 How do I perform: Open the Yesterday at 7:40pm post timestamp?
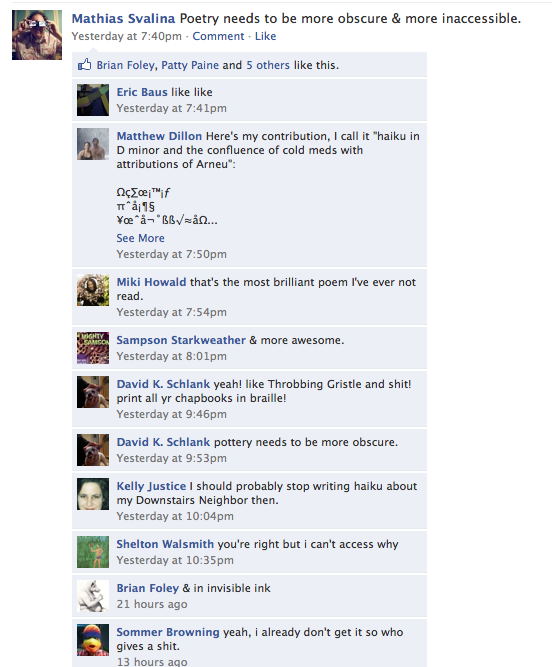pyautogui.click(x=126, y=36)
